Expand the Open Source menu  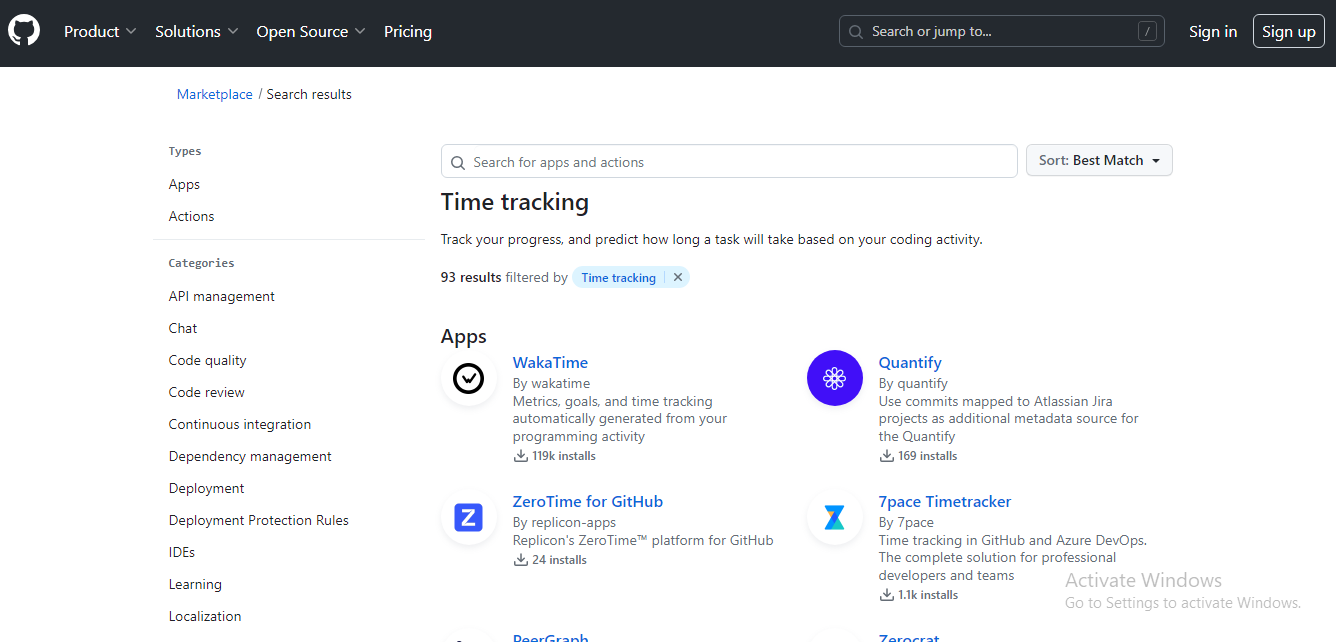point(311,32)
